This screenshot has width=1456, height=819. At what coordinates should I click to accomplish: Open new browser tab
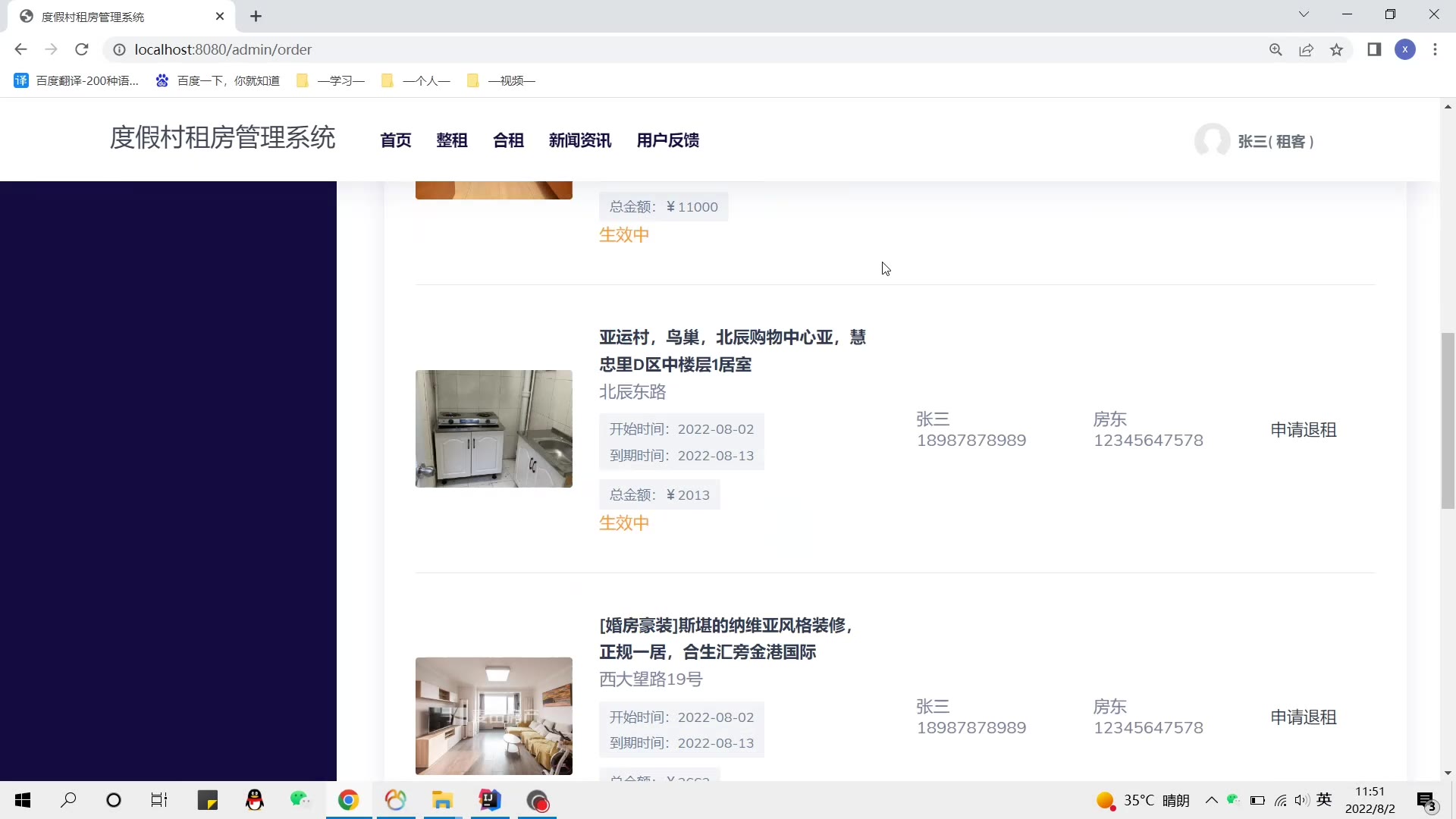click(x=256, y=16)
